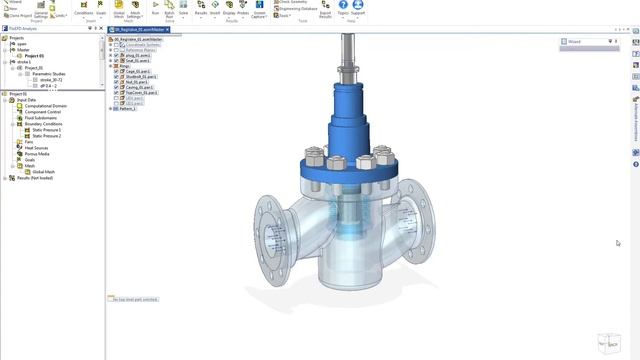Screen dimensions: 640x360
Task: Close the assembly document tab
Action: [x=167, y=29]
